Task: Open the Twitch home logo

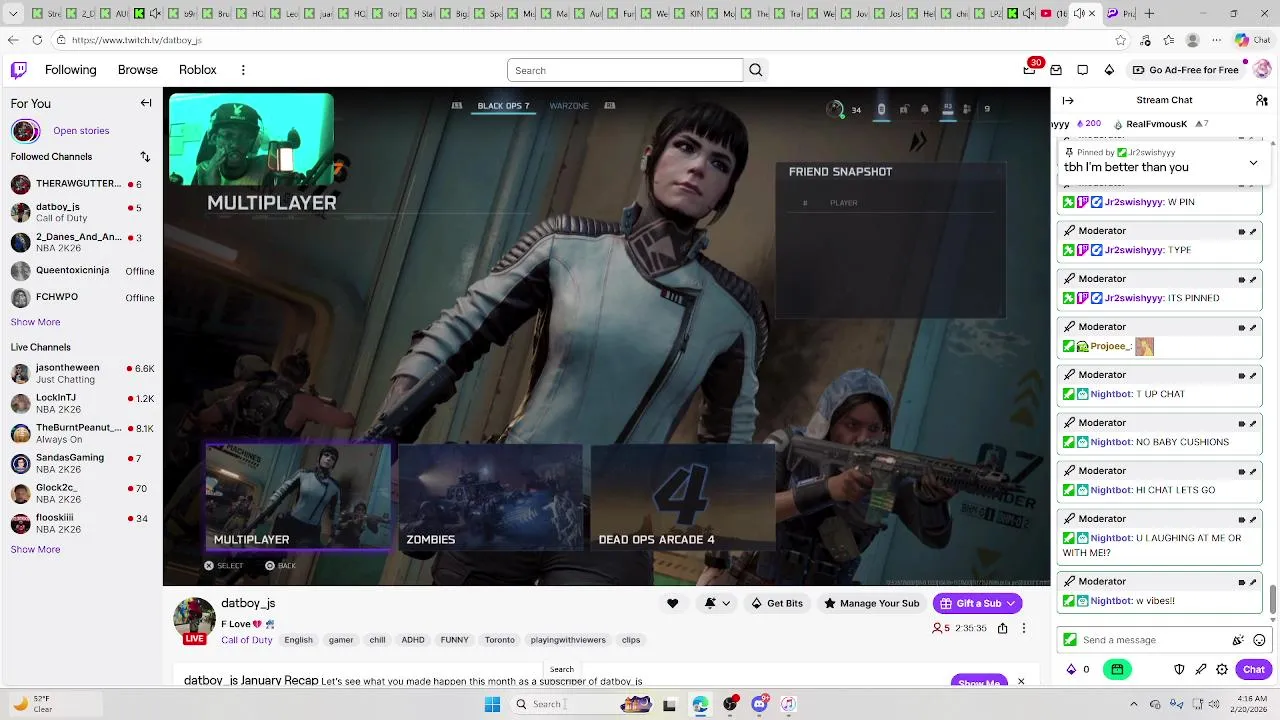Action: (18, 70)
